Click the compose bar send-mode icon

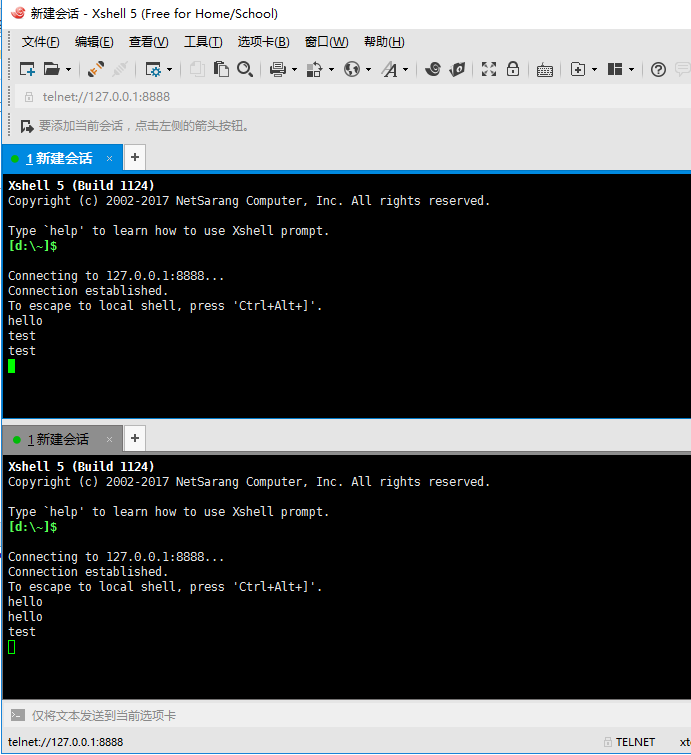click(18, 715)
